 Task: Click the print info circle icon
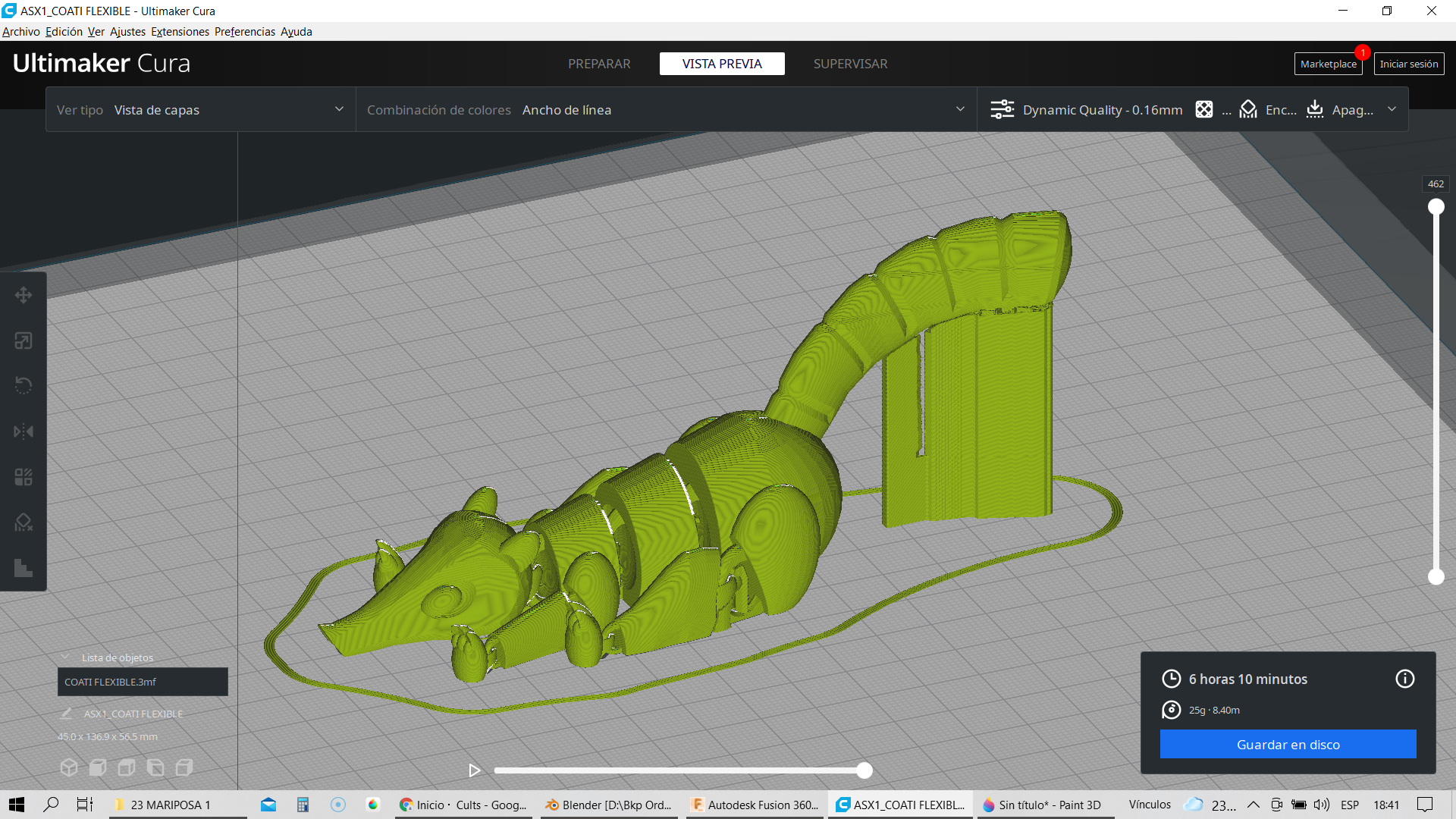(x=1404, y=679)
